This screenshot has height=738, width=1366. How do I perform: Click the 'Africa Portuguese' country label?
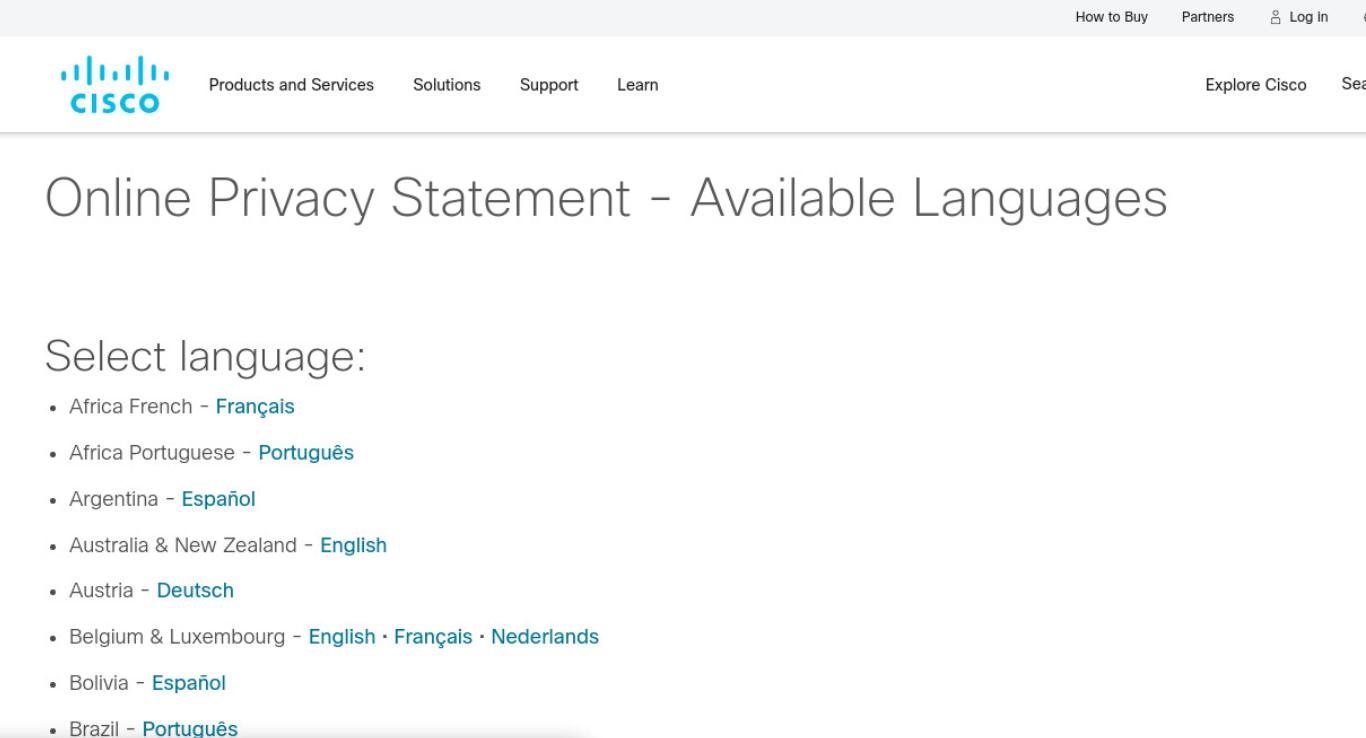pyautogui.click(x=152, y=453)
